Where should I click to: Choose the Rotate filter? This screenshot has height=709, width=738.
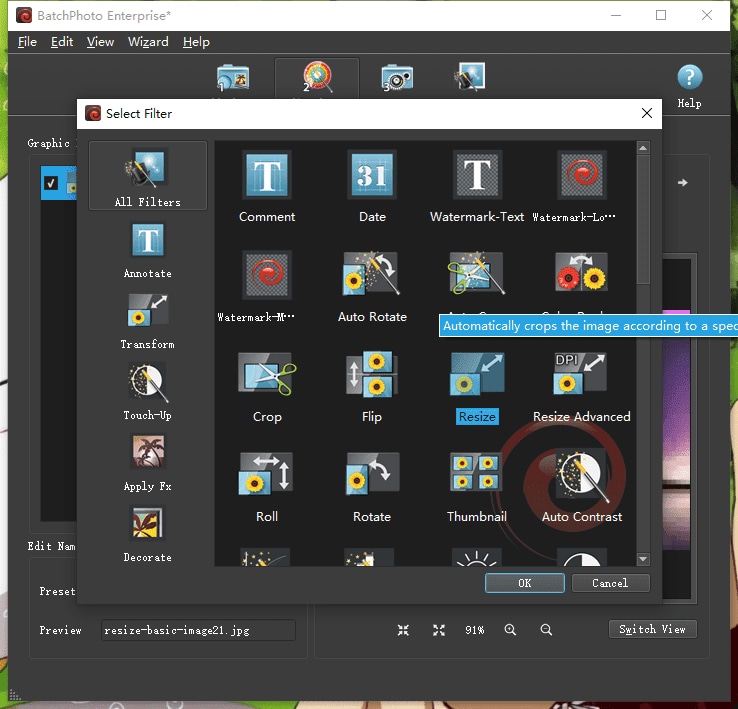(x=372, y=474)
